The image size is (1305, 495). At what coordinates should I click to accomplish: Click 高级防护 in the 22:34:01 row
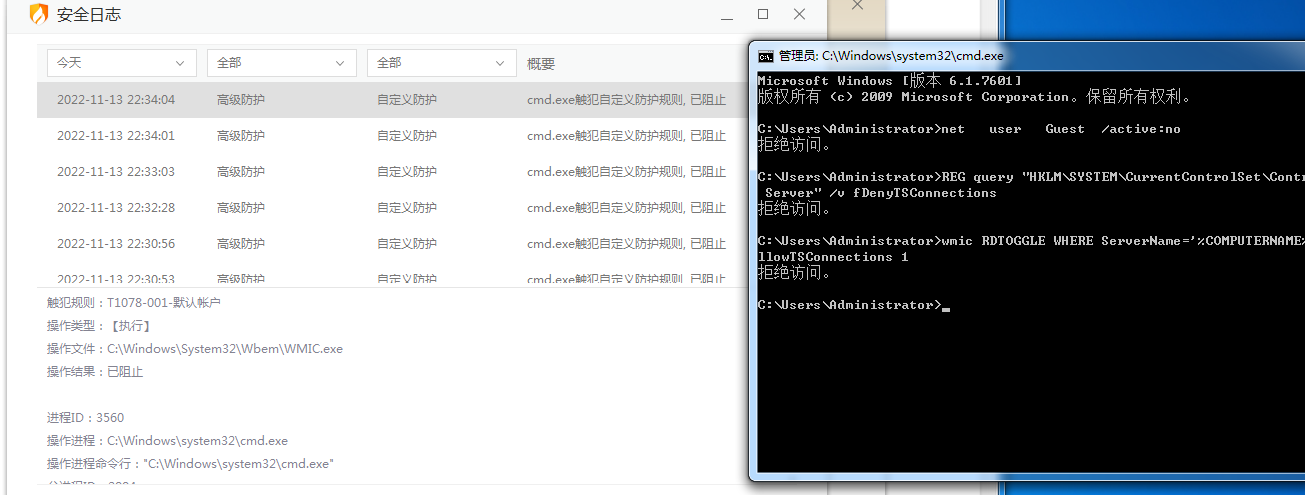pyautogui.click(x=241, y=136)
